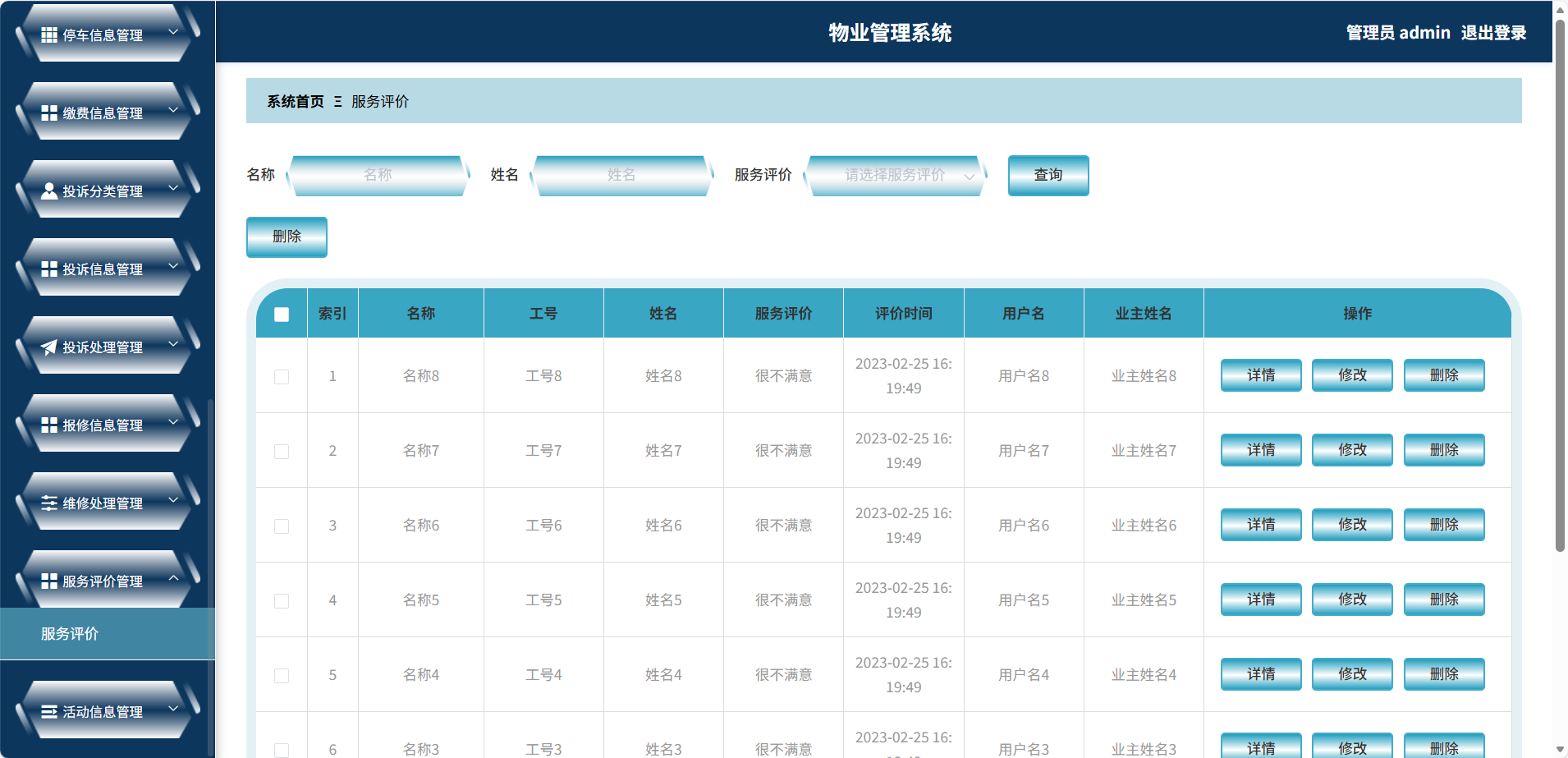Open the 服务评价 submenu item
This screenshot has height=758, width=1568.
[107, 634]
